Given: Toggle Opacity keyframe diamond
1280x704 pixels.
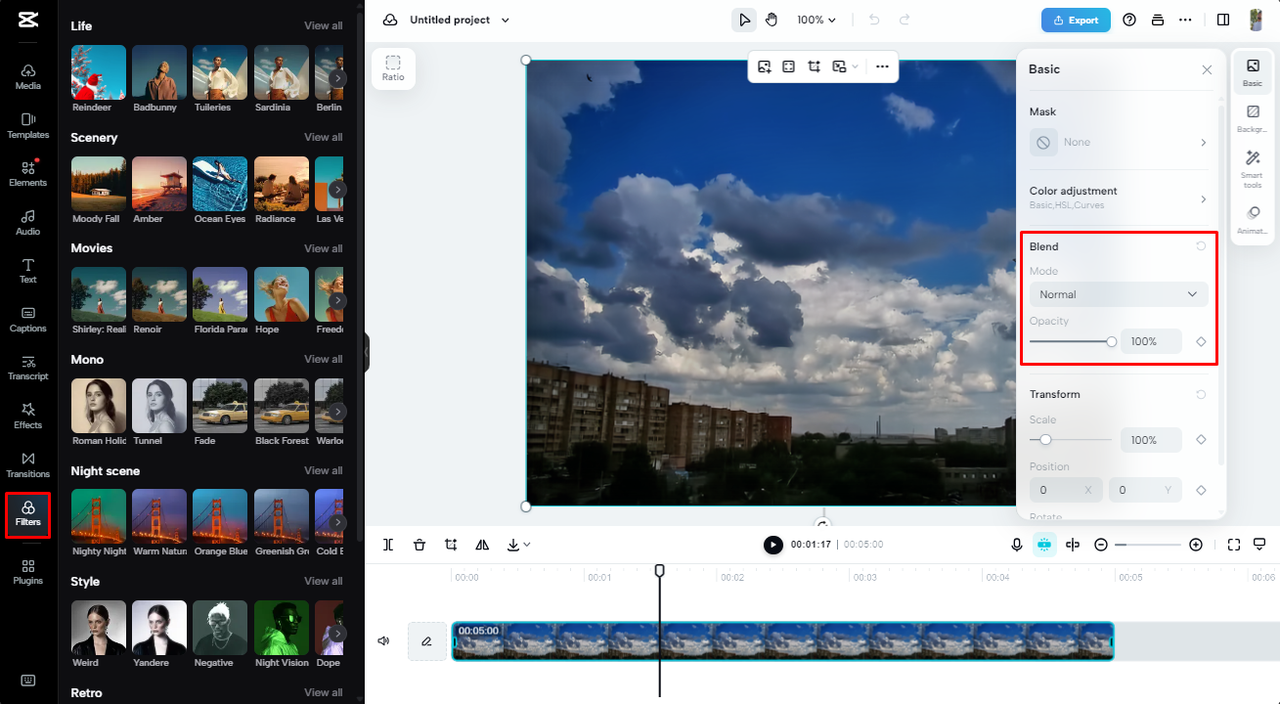Looking at the screenshot, I should coord(1201,342).
